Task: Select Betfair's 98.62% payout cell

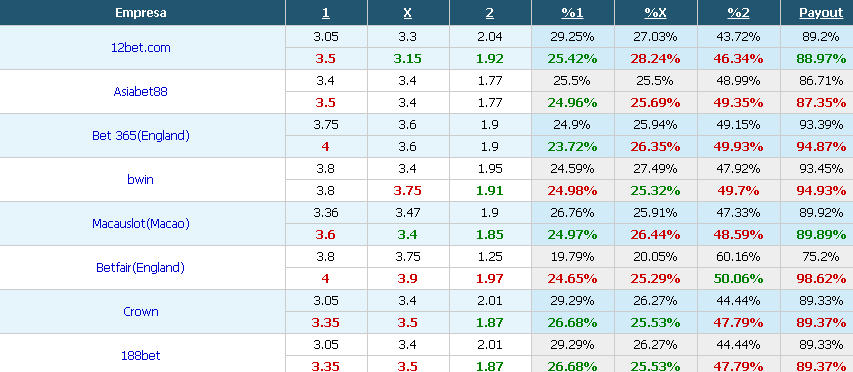Action: [821, 279]
